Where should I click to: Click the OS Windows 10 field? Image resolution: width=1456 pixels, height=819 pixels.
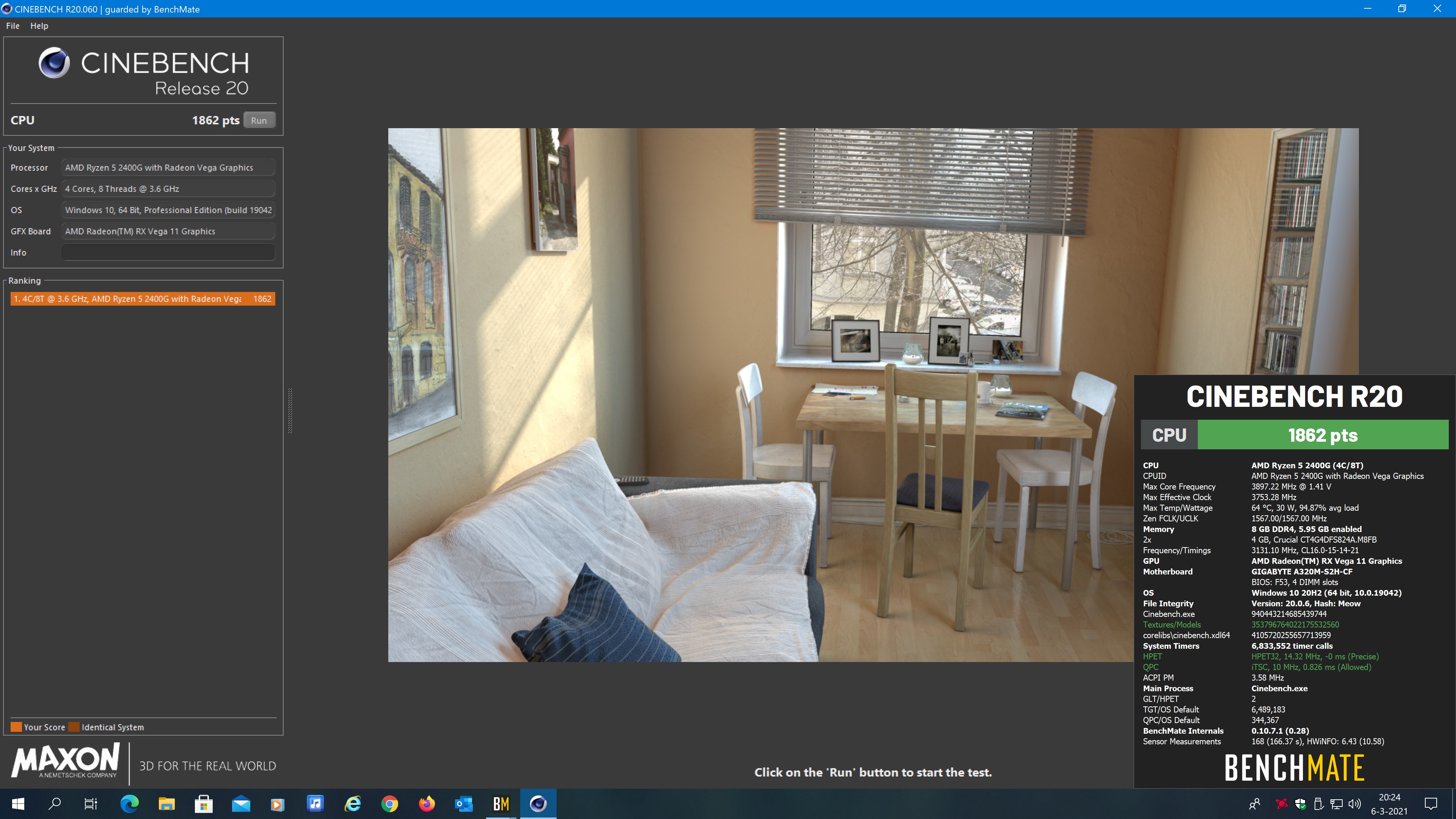point(168,210)
